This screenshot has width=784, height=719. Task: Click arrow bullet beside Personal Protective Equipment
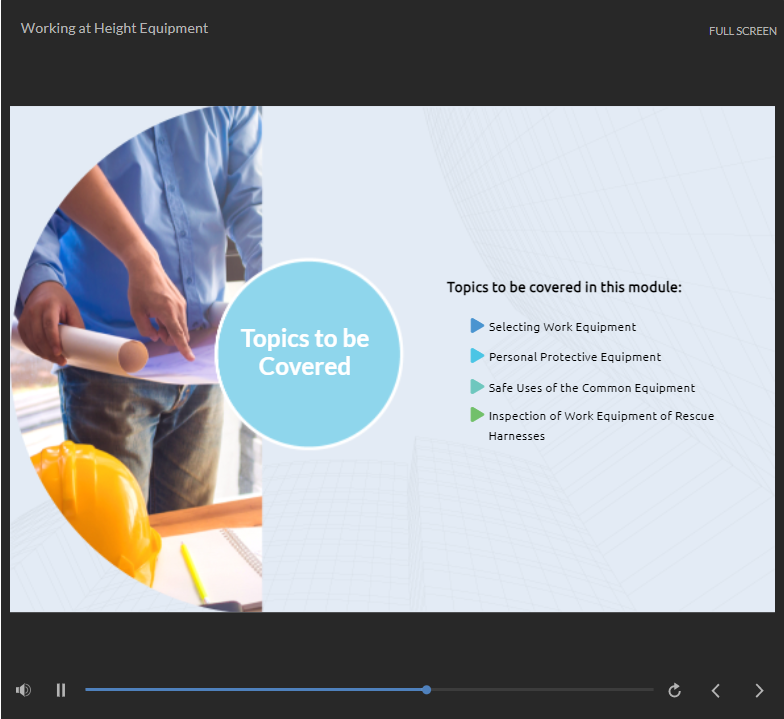(x=477, y=356)
